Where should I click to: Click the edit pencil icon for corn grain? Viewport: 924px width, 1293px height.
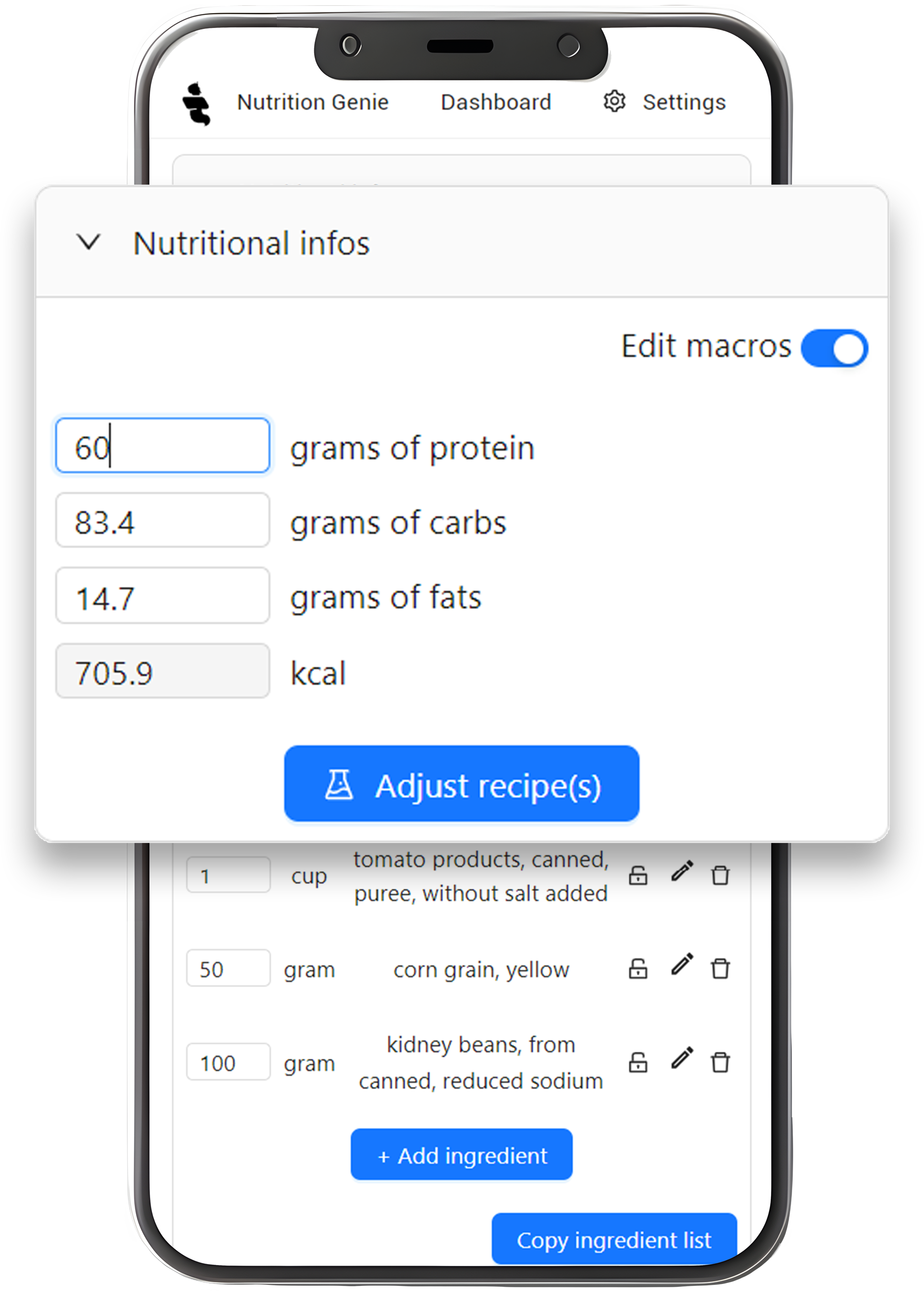click(x=681, y=967)
